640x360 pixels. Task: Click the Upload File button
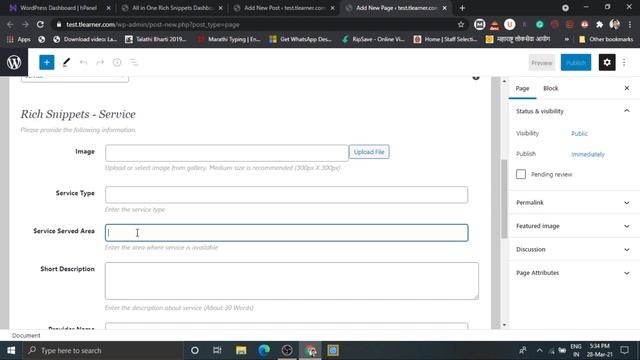(x=369, y=152)
